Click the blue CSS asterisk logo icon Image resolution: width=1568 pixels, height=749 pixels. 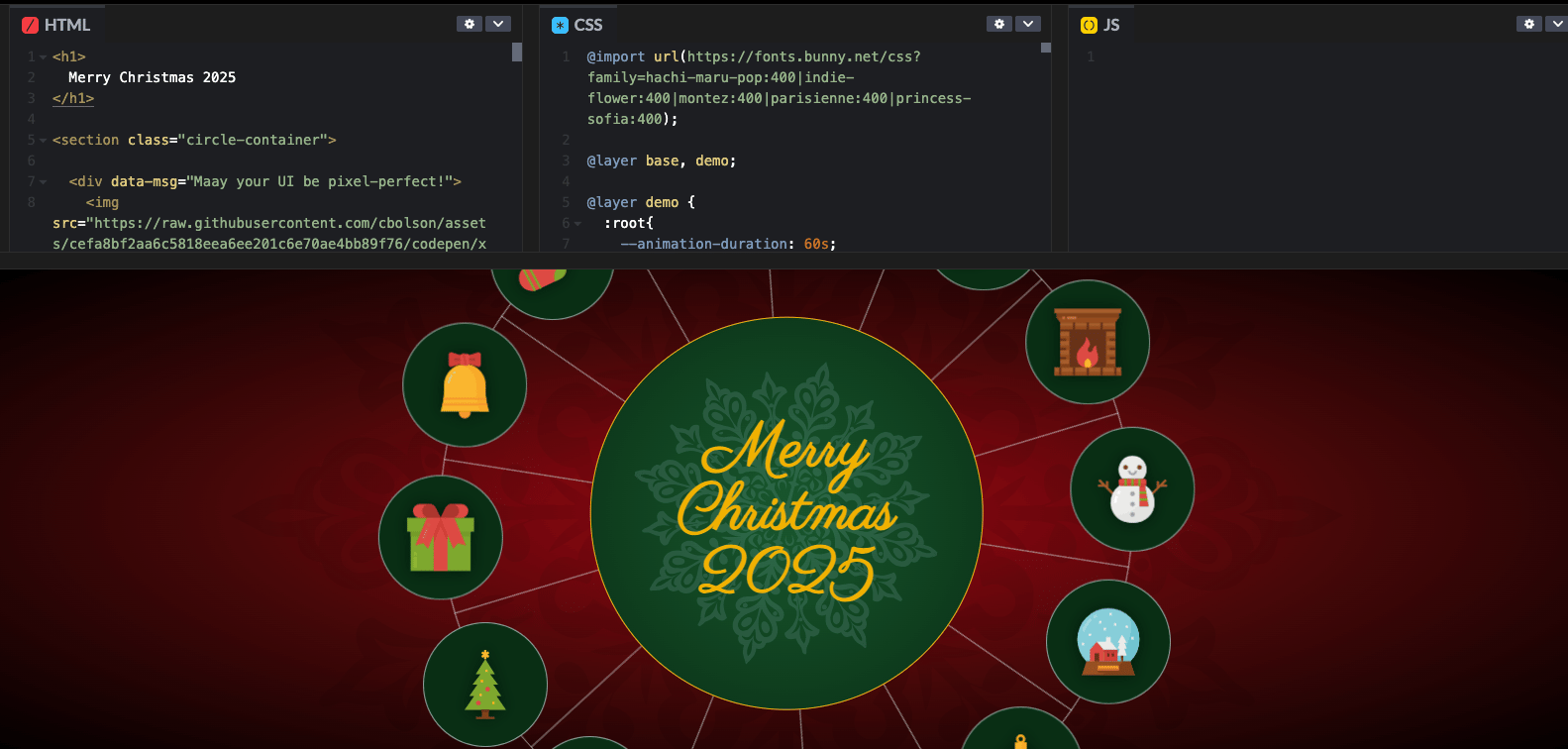tap(560, 25)
